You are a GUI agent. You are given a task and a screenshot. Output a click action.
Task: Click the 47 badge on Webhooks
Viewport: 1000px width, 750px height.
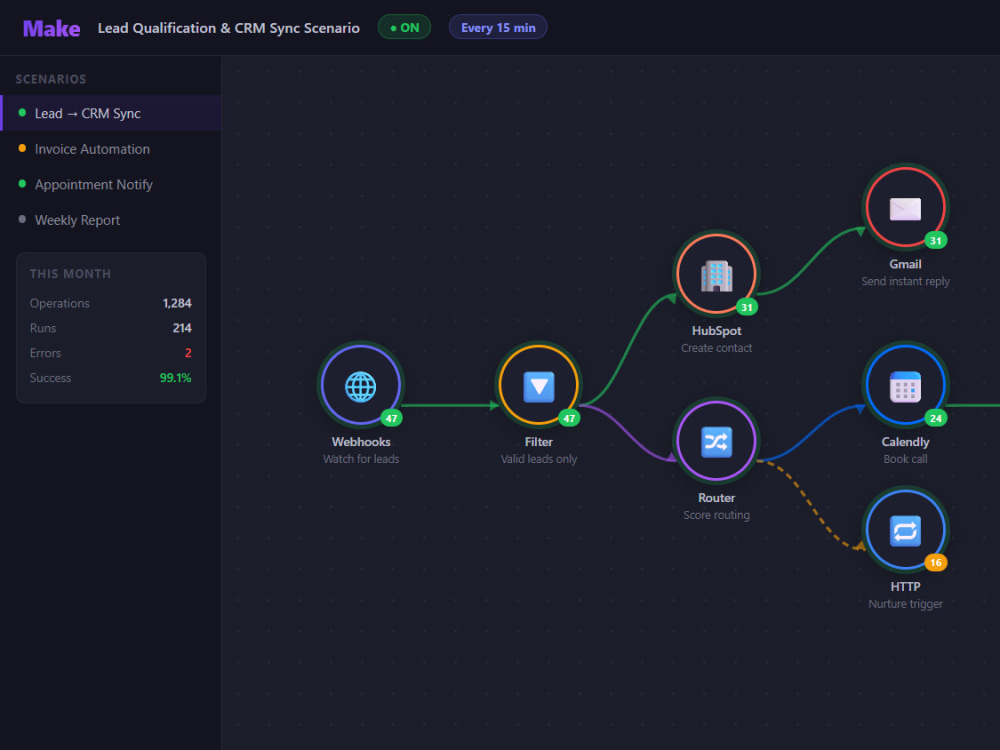tap(391, 418)
